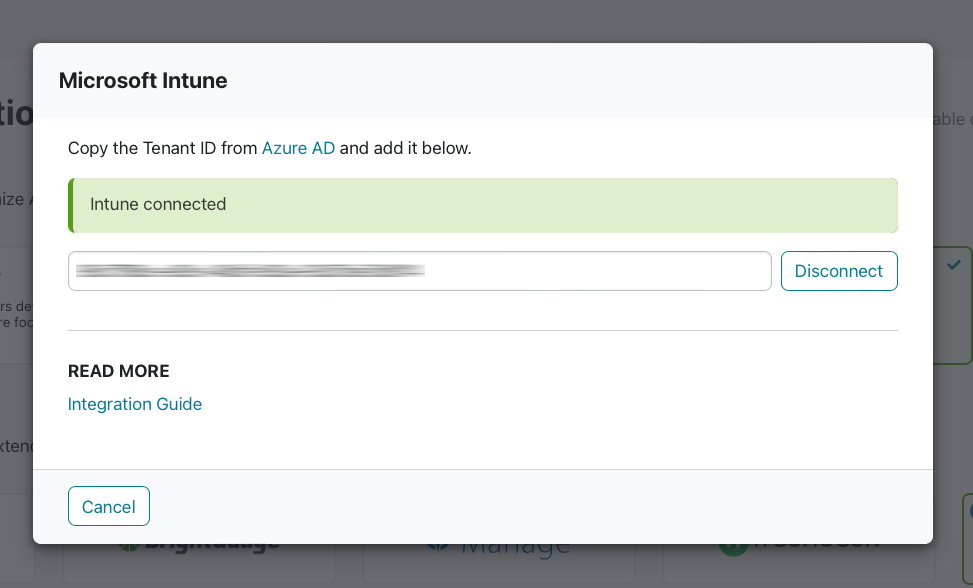Viewport: 973px width, 588px height.
Task: Click the checkmark icon on background card
Action: (954, 265)
